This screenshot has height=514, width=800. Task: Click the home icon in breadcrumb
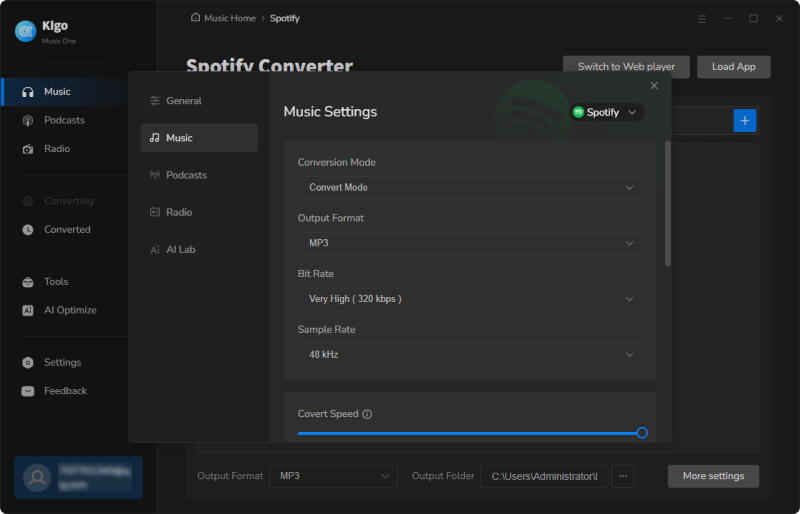pos(195,17)
